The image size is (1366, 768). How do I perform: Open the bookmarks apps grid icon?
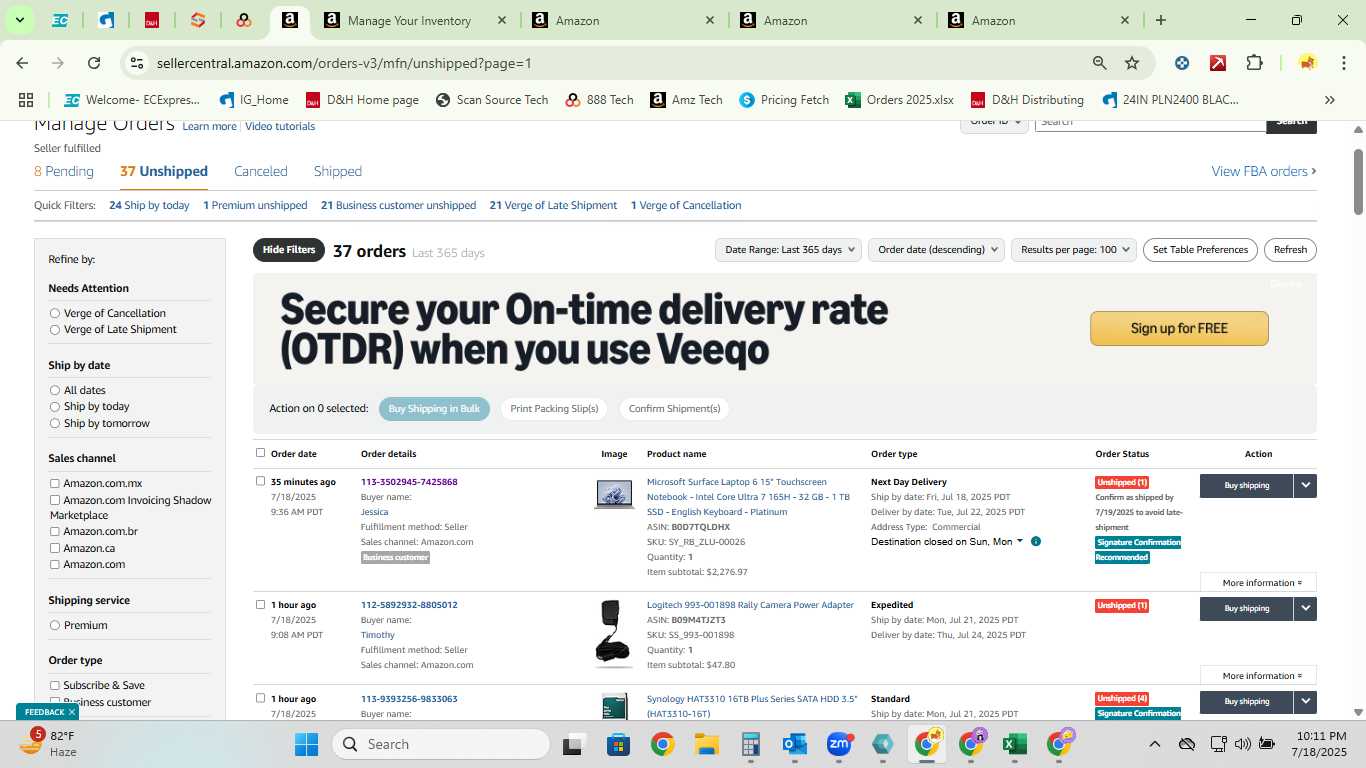tap(26, 100)
